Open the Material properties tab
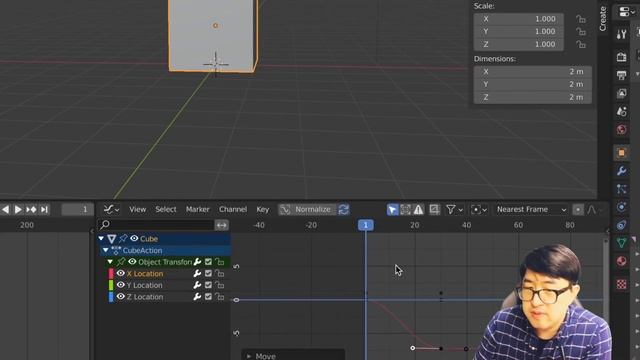This screenshot has width=640, height=360. [621, 261]
